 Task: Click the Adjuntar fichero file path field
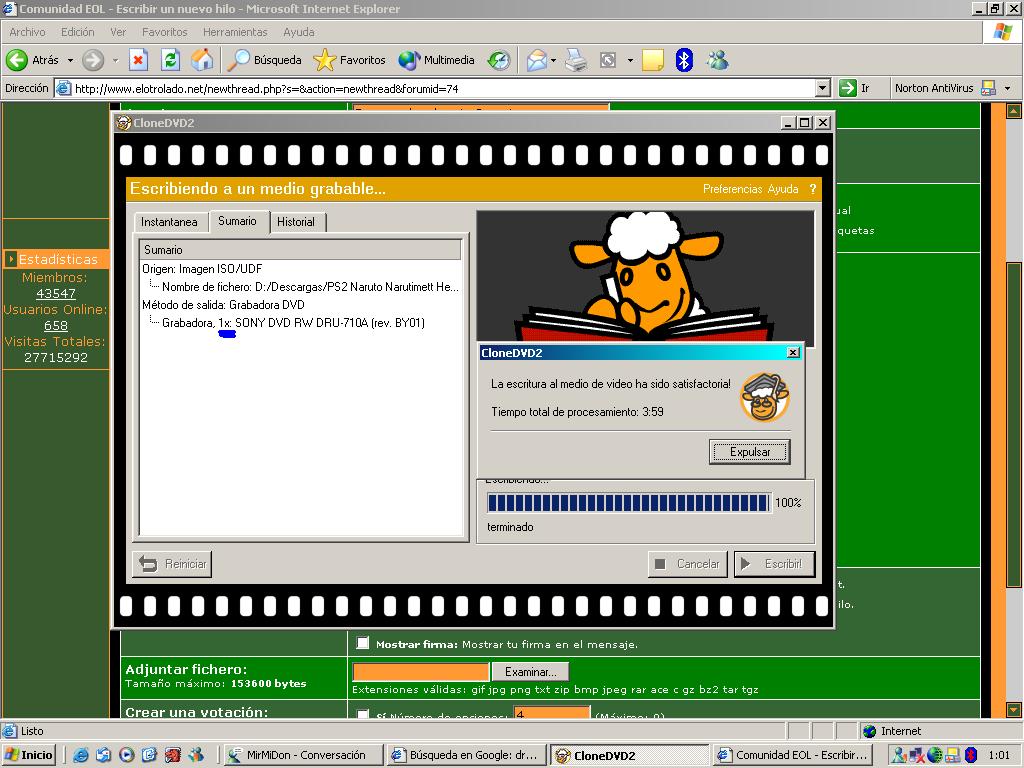pos(421,672)
